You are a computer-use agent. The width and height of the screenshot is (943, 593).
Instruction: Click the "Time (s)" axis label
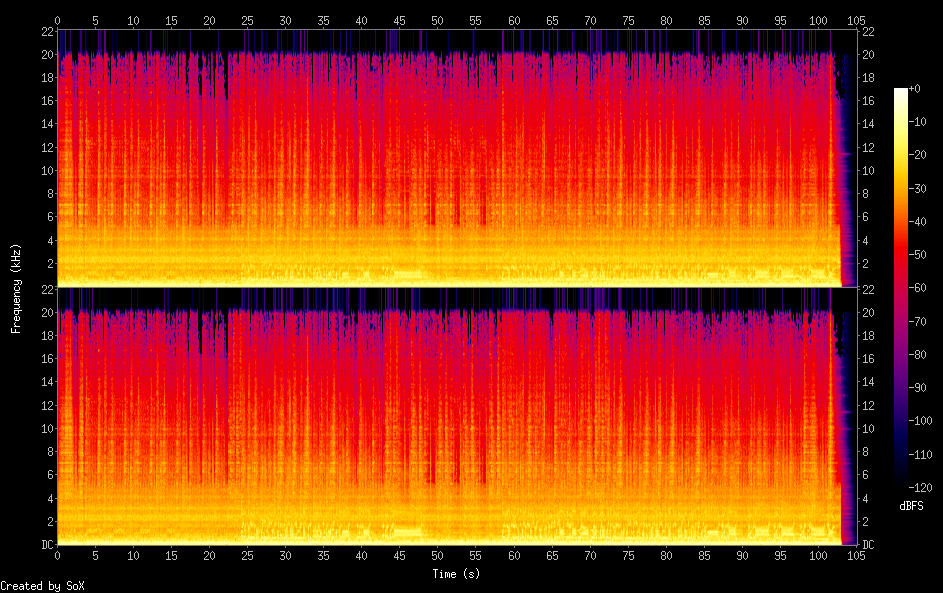coord(457,574)
